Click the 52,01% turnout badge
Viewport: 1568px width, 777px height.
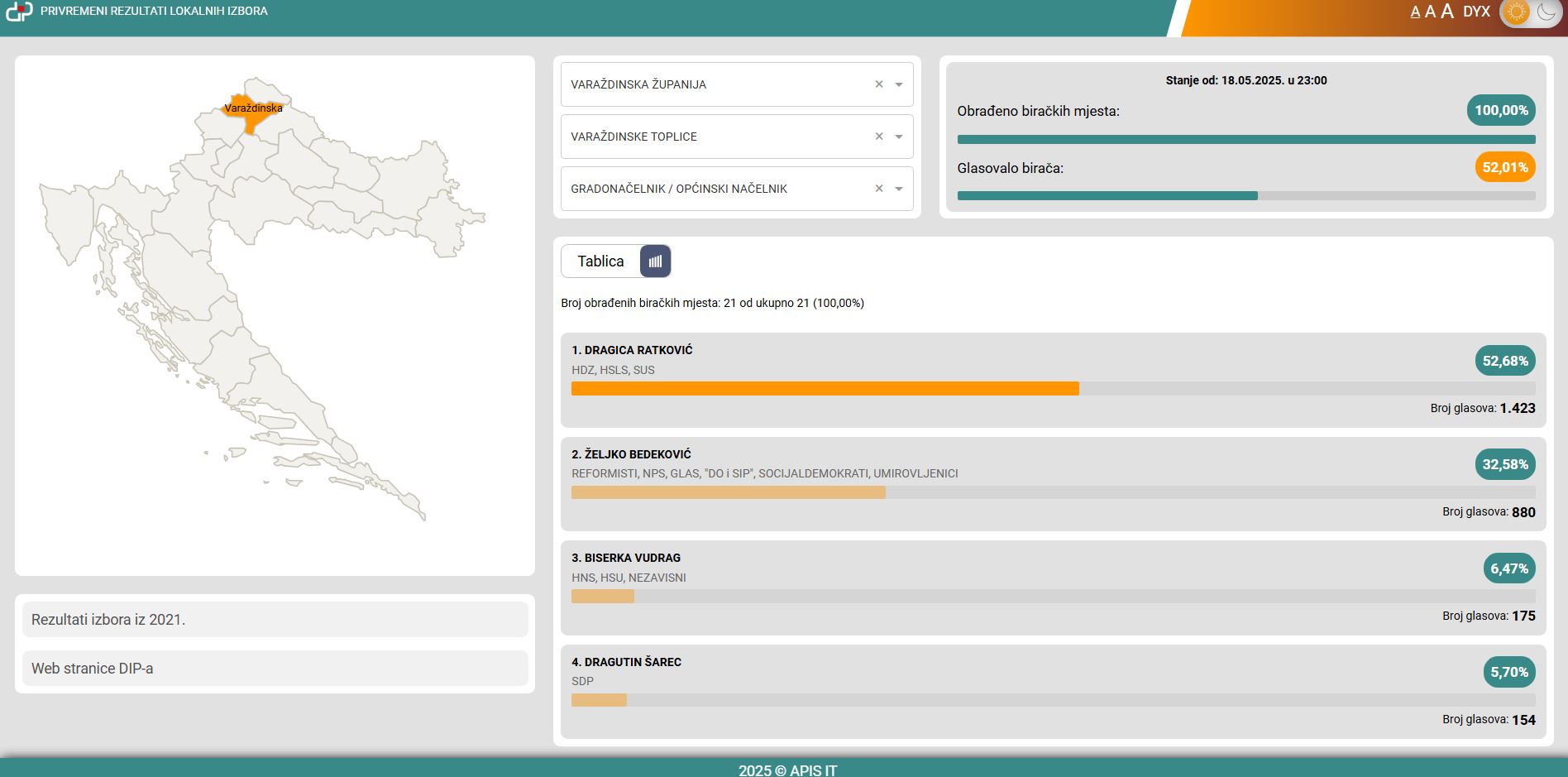point(1505,167)
